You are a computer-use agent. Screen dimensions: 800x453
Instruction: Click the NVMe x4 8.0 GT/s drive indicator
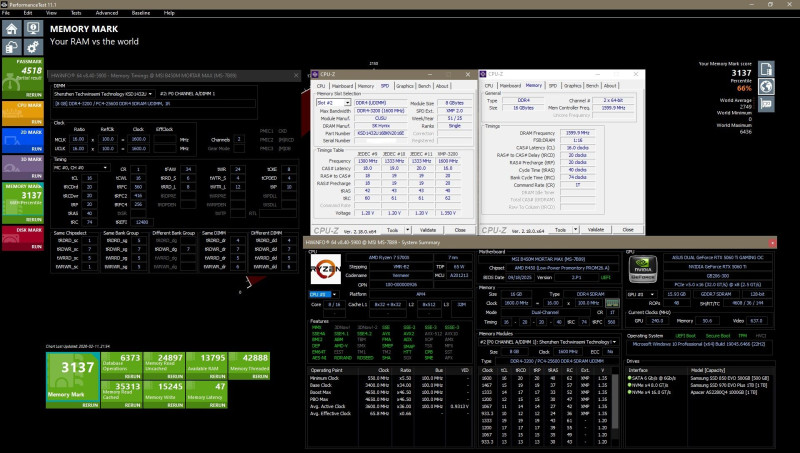coord(630,385)
